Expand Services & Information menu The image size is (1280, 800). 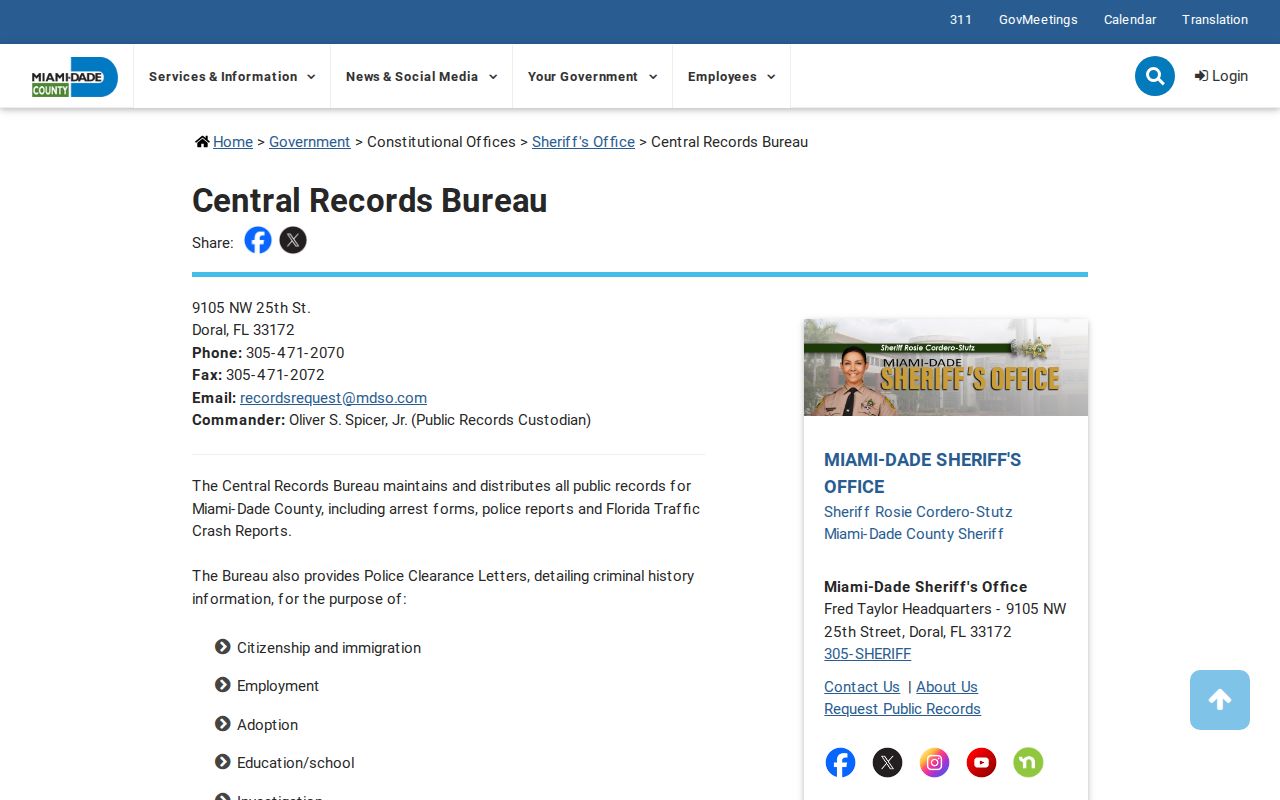[x=232, y=76]
